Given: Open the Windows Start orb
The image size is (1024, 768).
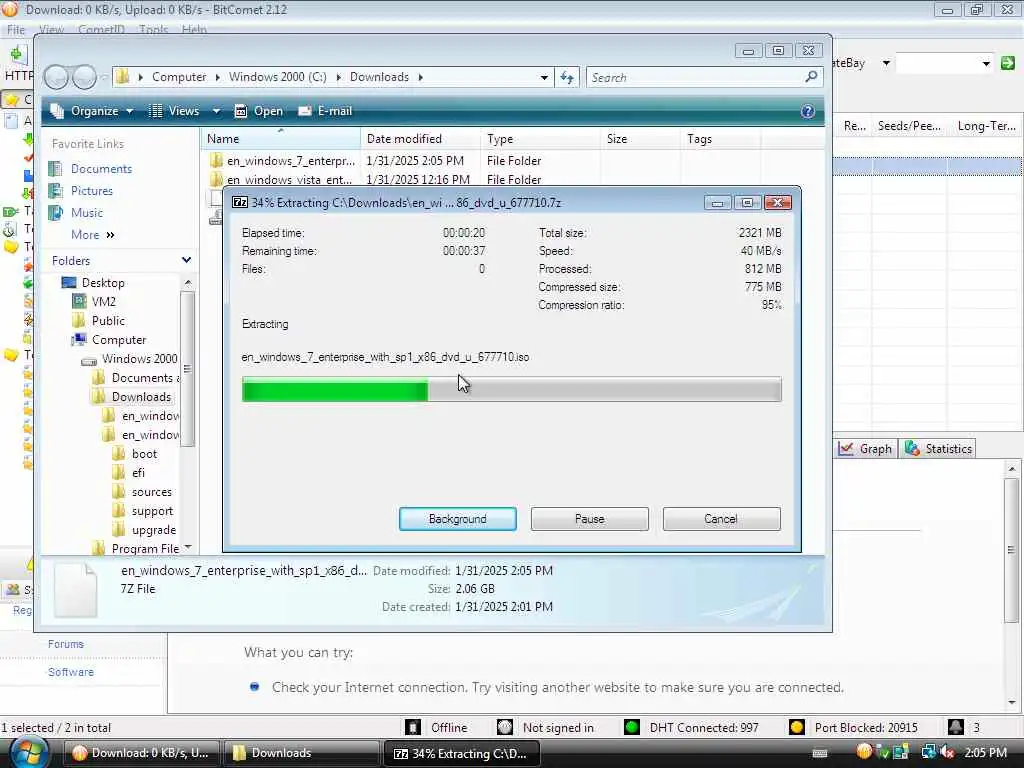Looking at the screenshot, I should 29,752.
